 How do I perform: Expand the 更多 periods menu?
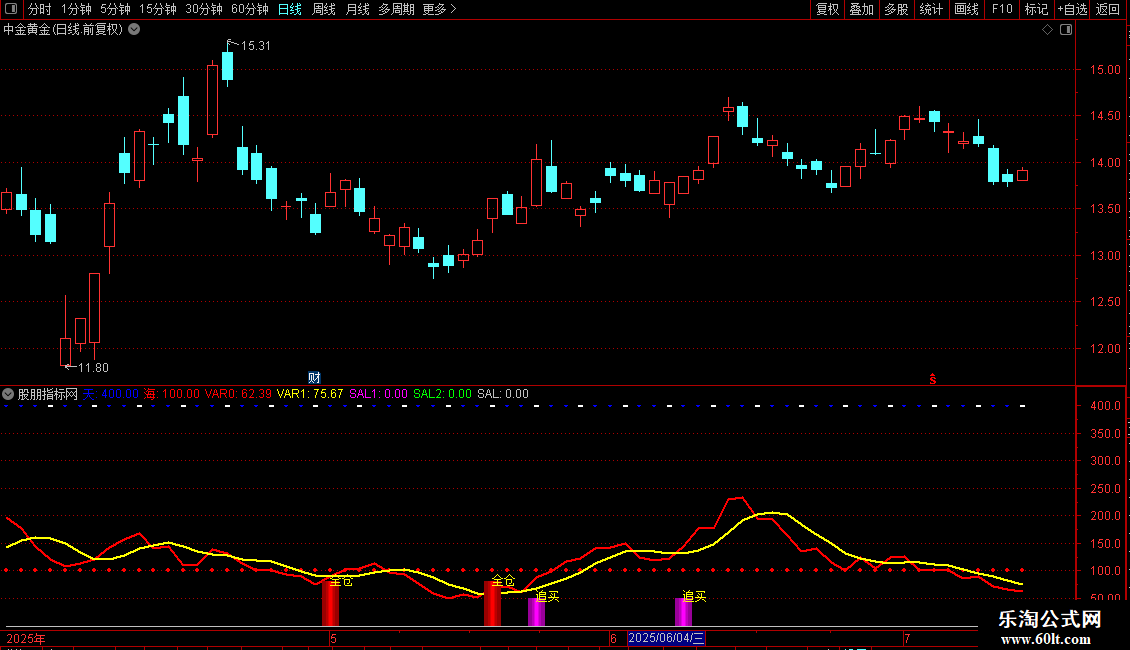click(x=439, y=9)
